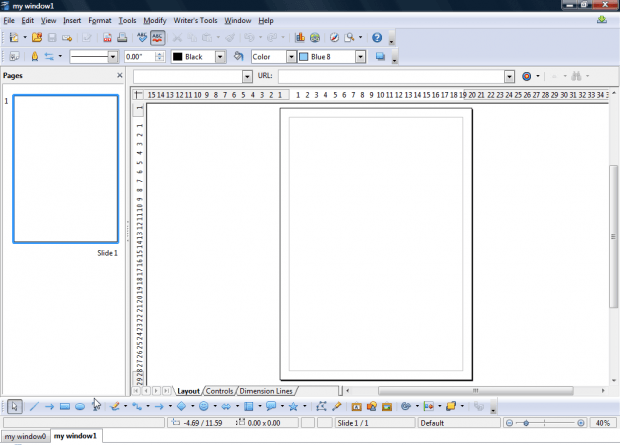Click the zoom in plus button

581,423
